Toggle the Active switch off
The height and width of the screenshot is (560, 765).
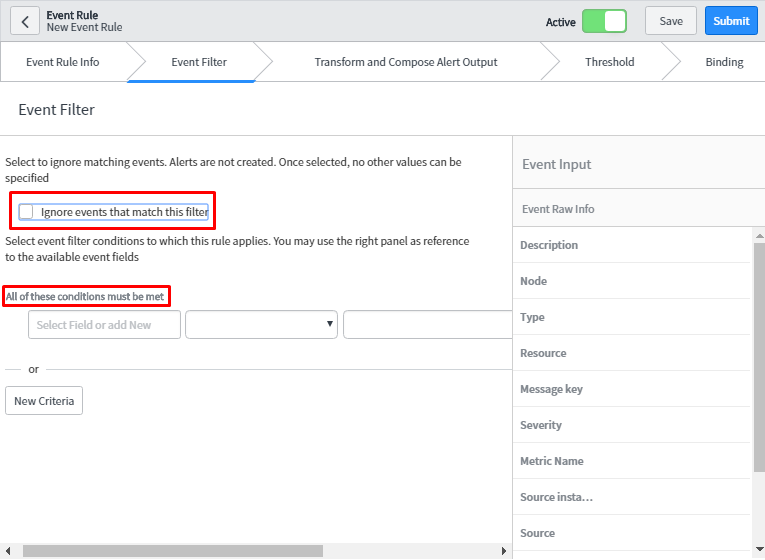604,21
